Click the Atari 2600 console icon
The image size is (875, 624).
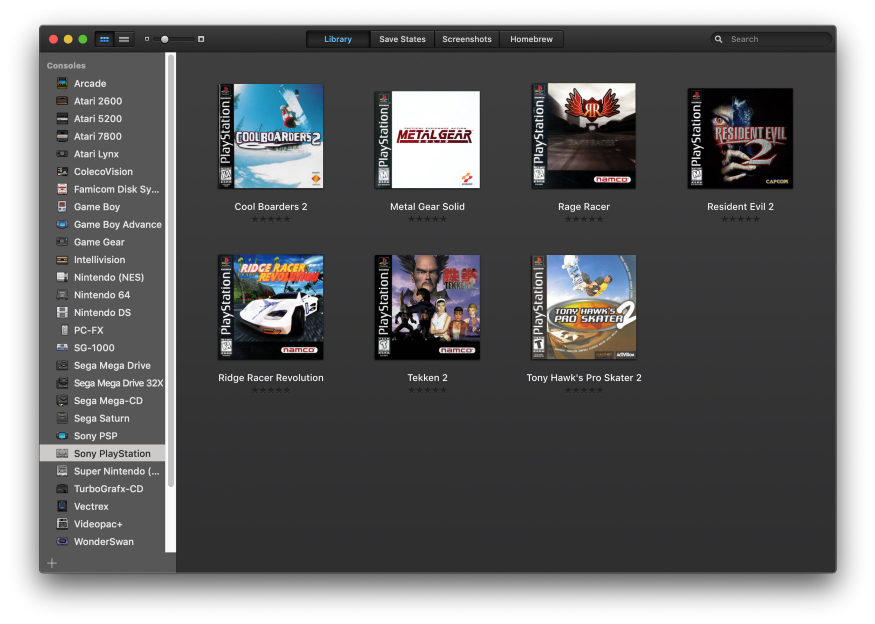(62, 101)
